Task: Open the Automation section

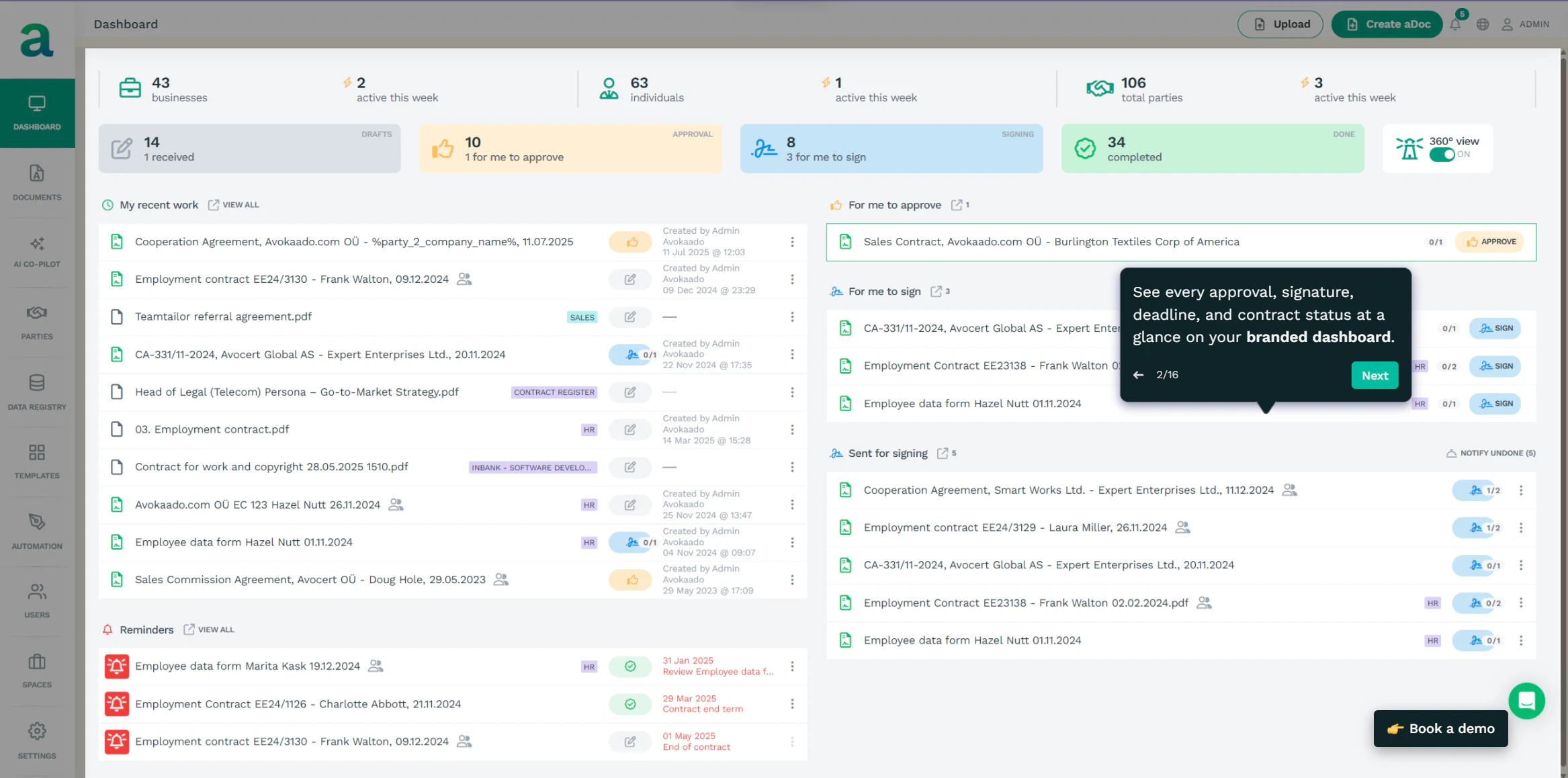Action: point(36,533)
